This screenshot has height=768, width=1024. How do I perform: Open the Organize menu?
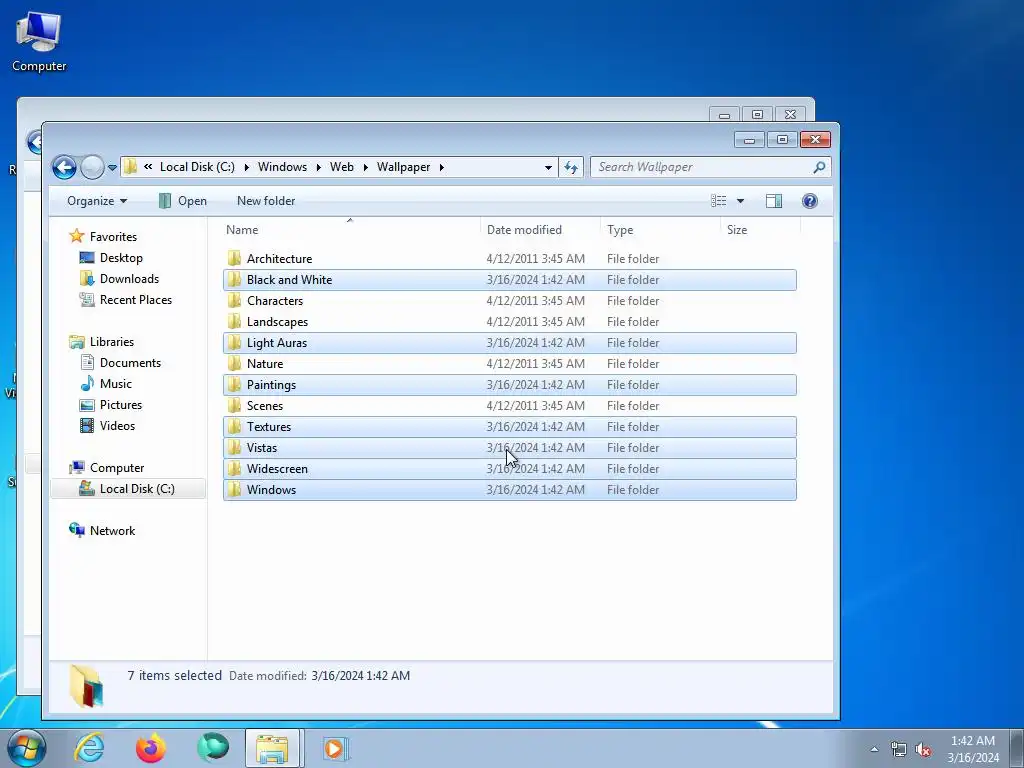[97, 201]
